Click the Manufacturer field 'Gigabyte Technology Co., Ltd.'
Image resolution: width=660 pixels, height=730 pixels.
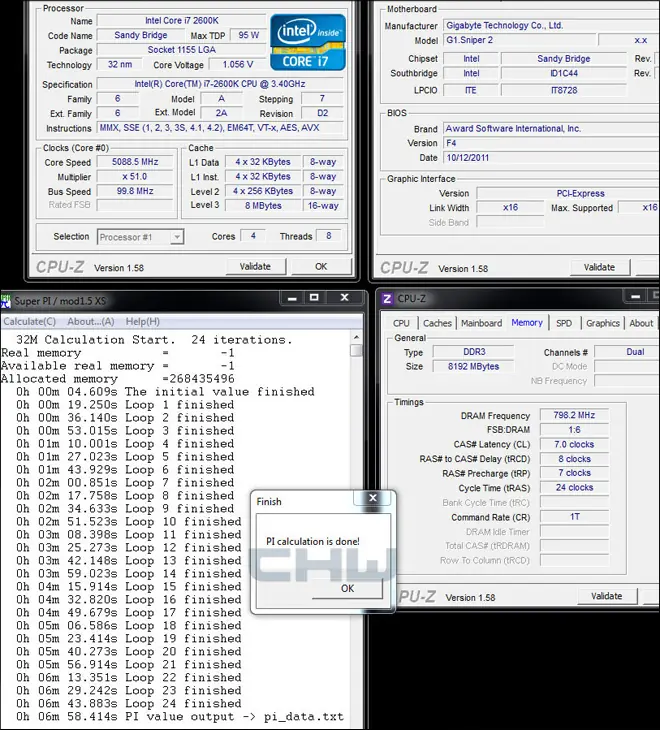551,26
